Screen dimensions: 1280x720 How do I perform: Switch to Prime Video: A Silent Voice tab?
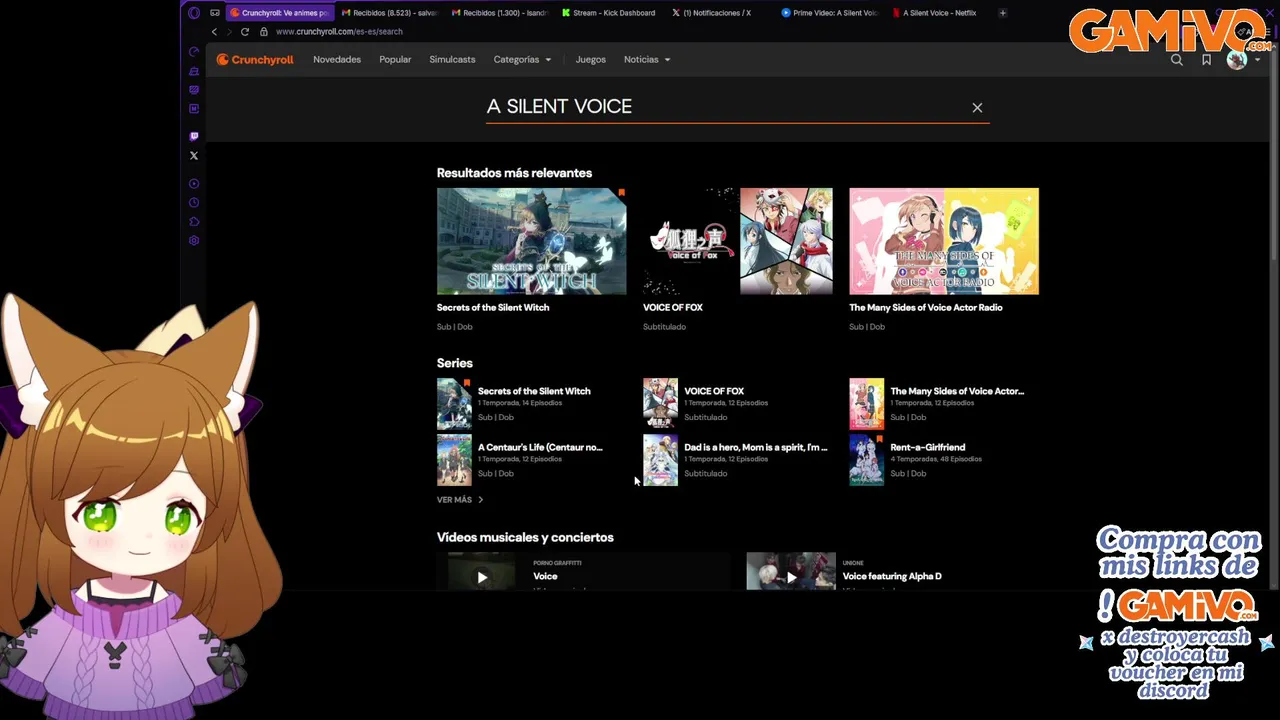tap(829, 13)
